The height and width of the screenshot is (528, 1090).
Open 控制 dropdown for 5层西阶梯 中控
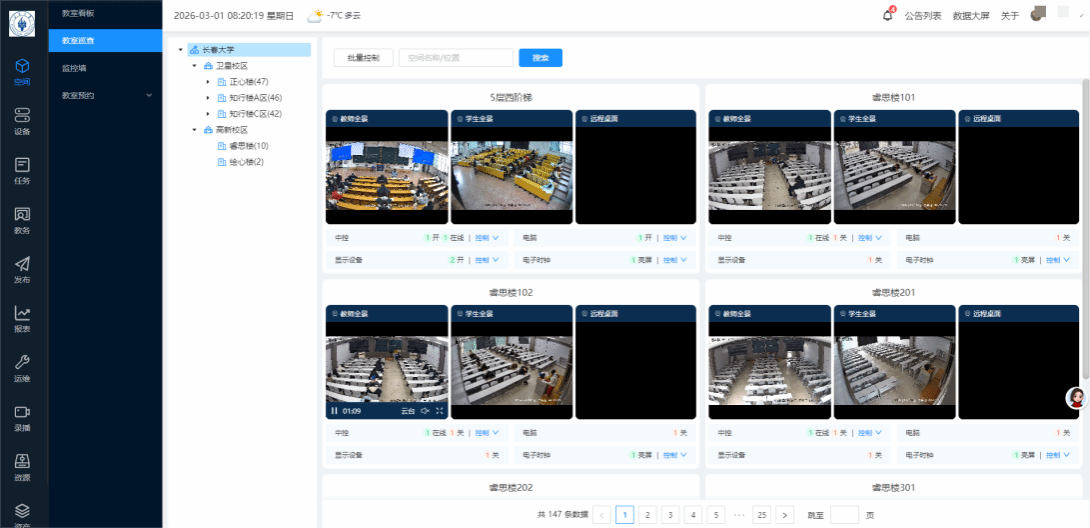(487, 238)
